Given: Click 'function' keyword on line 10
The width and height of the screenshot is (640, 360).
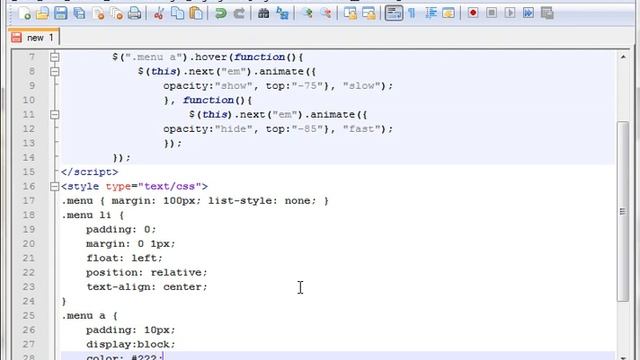Looking at the screenshot, I should click(208, 100).
